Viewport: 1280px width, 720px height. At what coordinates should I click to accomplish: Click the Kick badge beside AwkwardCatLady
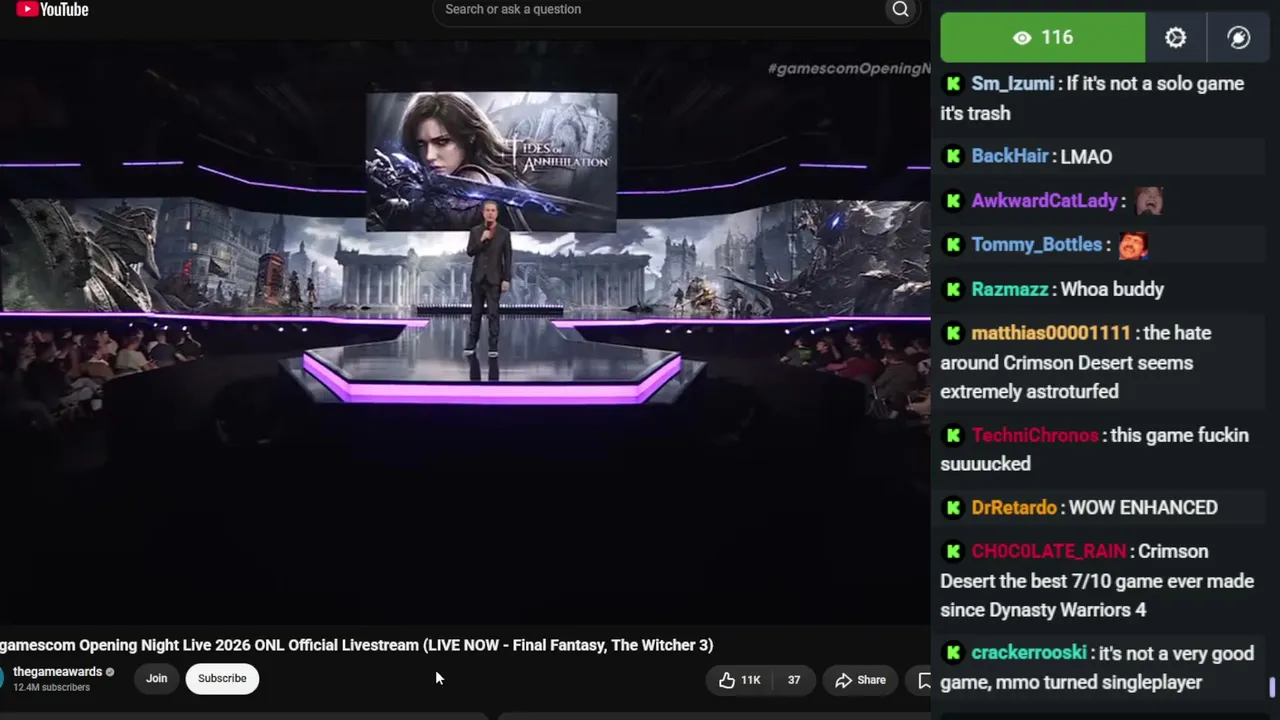pyautogui.click(x=953, y=201)
